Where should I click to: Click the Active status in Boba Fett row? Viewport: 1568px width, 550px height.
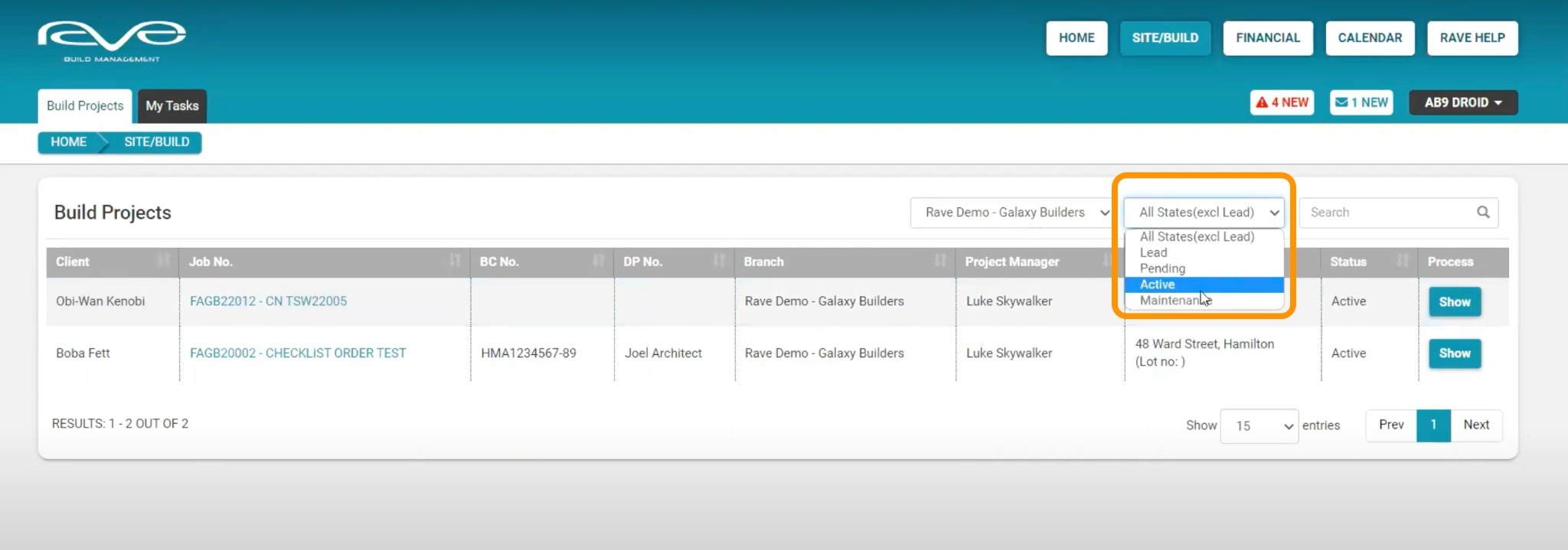1348,353
